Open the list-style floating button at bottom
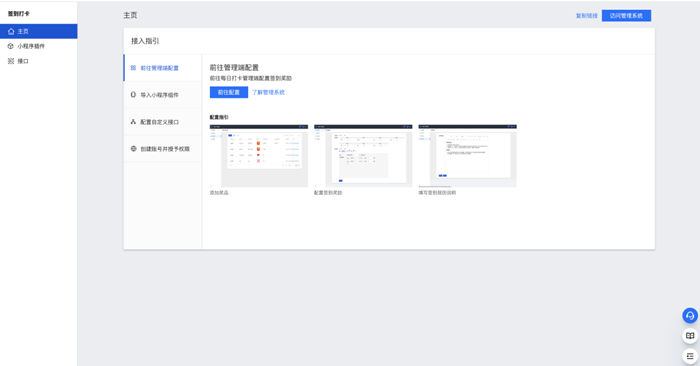Screen dimensions: 700x366 click(x=690, y=356)
